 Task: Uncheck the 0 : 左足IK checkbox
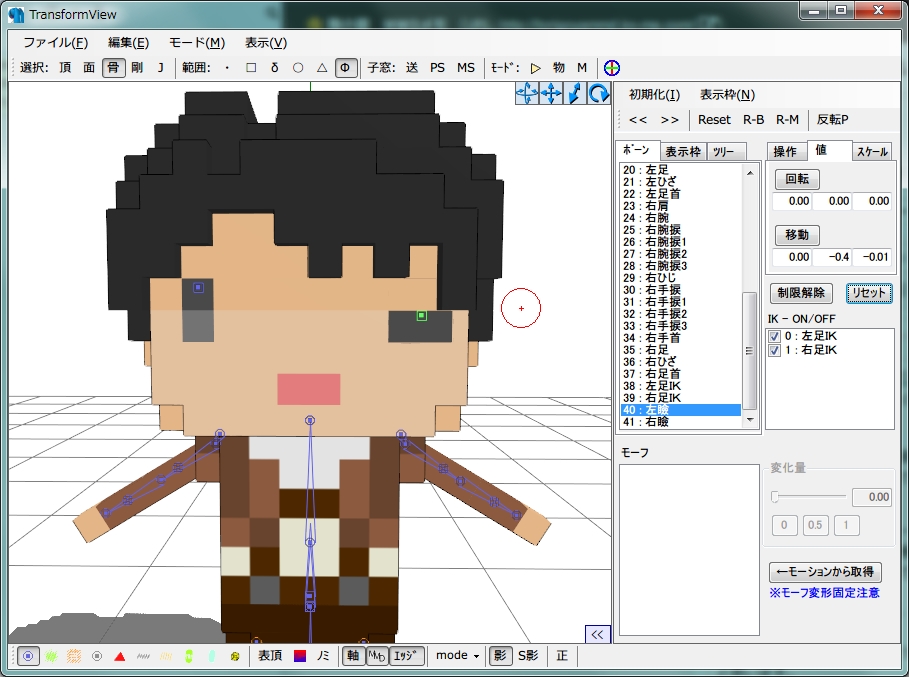pos(774,337)
